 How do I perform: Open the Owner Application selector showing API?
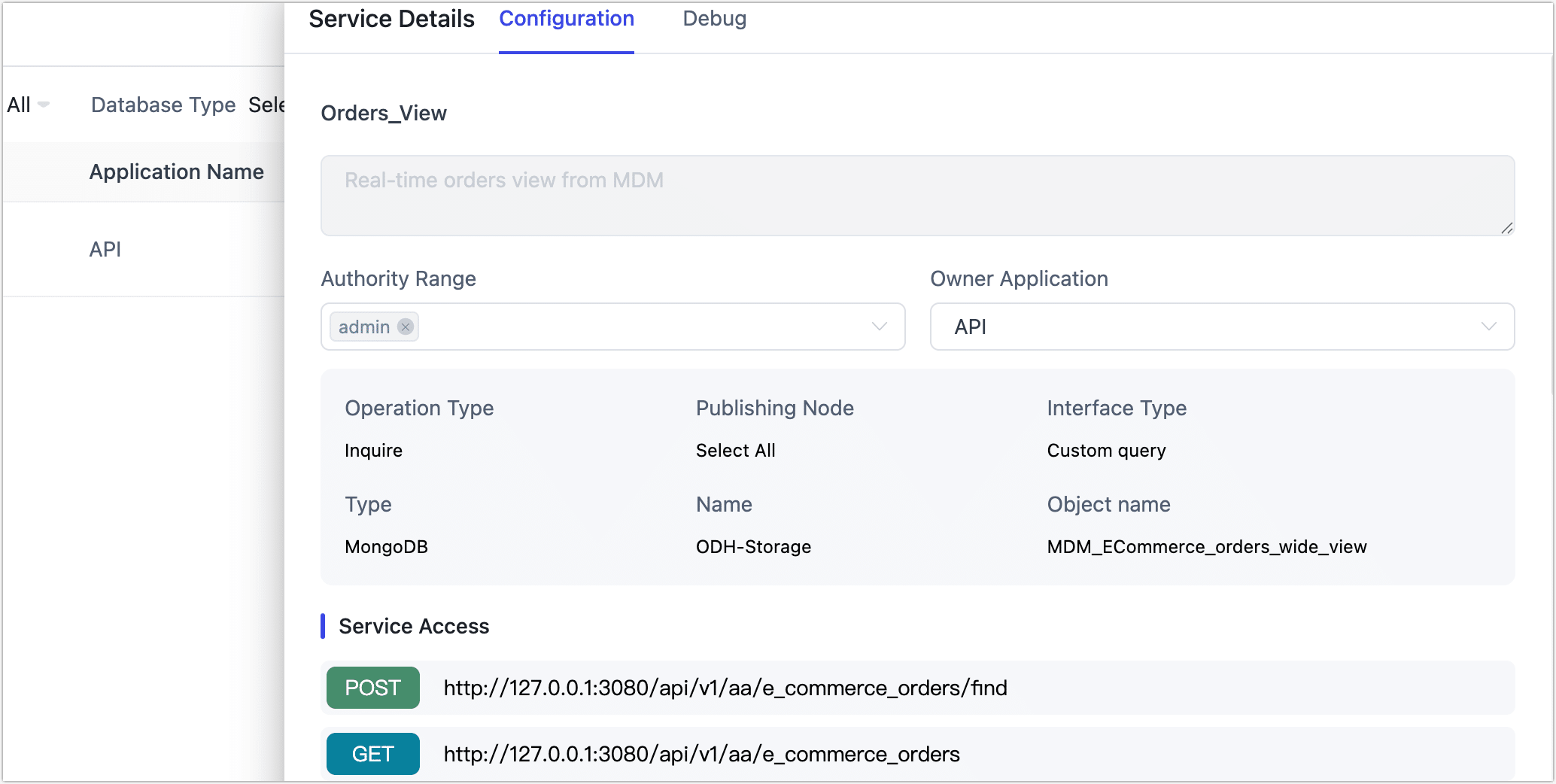tap(1222, 327)
